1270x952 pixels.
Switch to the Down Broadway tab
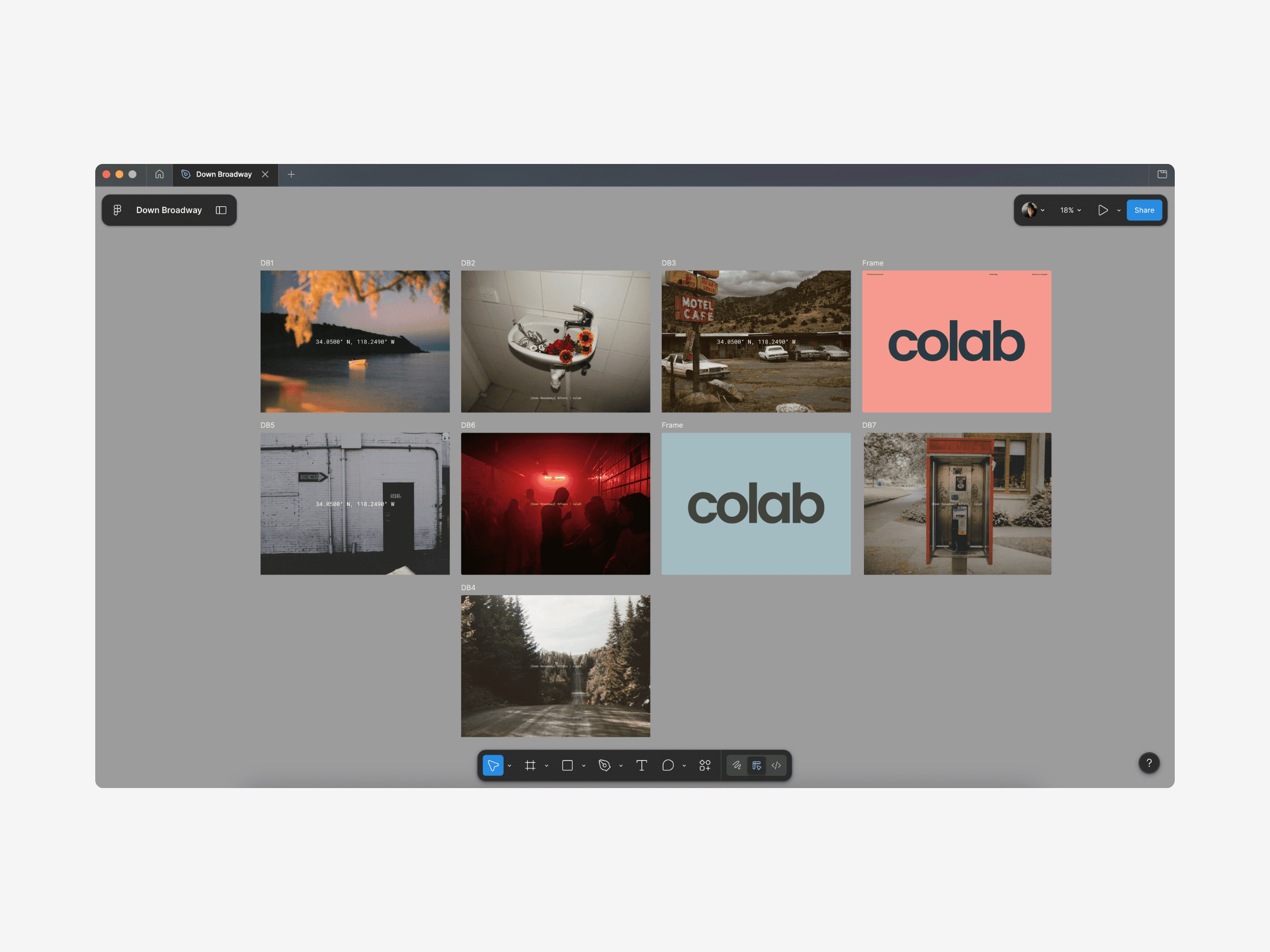point(224,174)
